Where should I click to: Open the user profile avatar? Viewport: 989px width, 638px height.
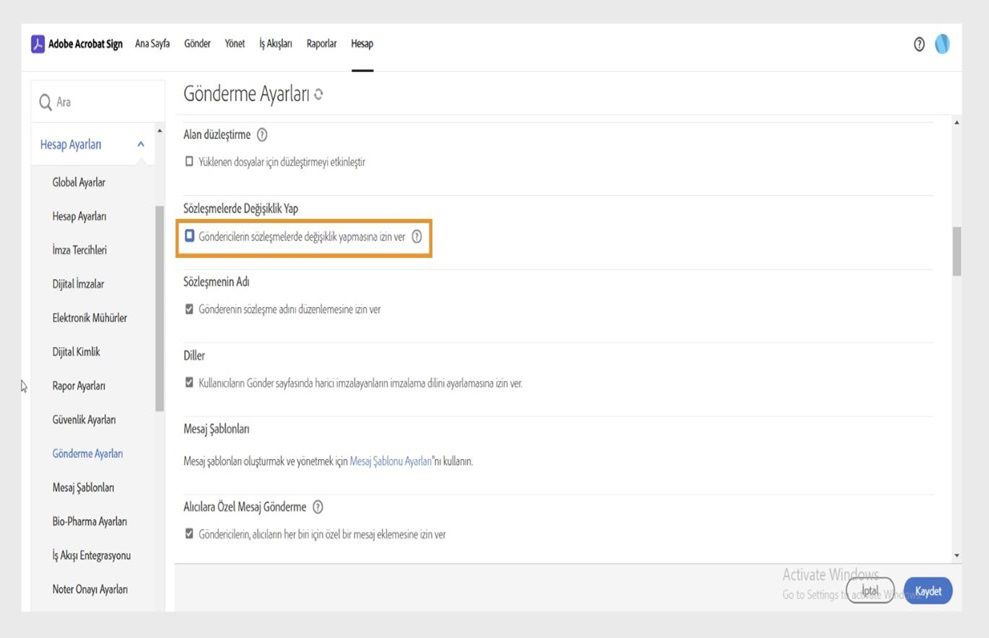click(941, 43)
